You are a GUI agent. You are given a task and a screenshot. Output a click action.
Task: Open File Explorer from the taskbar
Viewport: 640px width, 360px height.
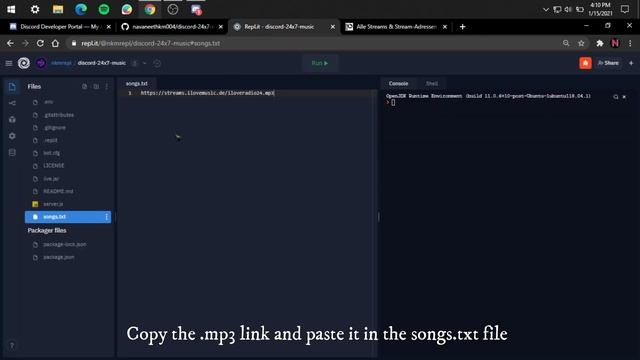pos(58,9)
